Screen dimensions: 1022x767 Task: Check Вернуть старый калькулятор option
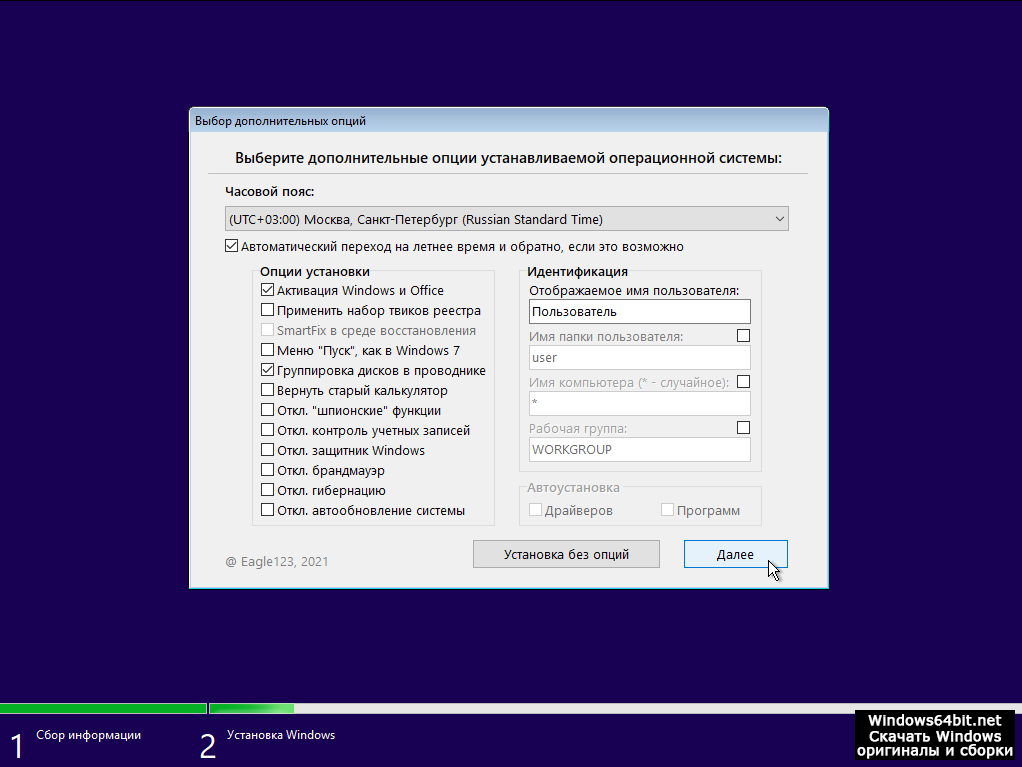pyautogui.click(x=267, y=390)
